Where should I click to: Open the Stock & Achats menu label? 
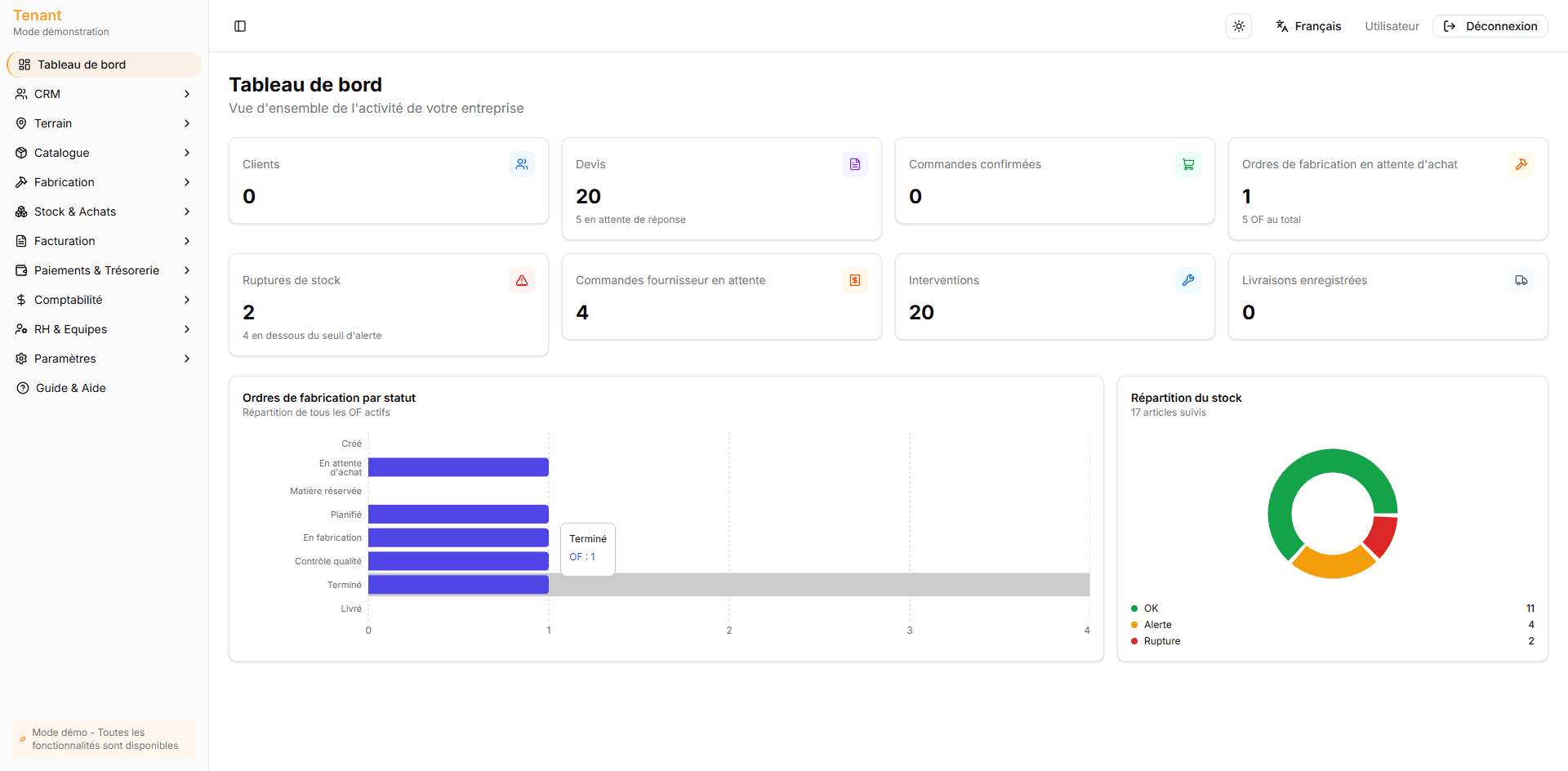pos(75,212)
